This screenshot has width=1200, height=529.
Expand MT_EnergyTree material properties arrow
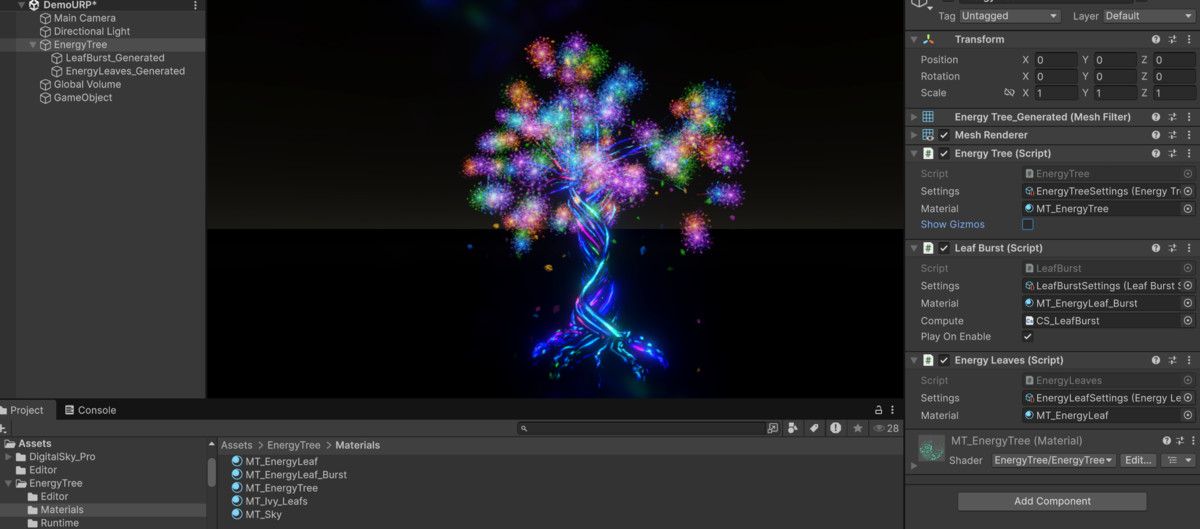pyautogui.click(x=914, y=466)
